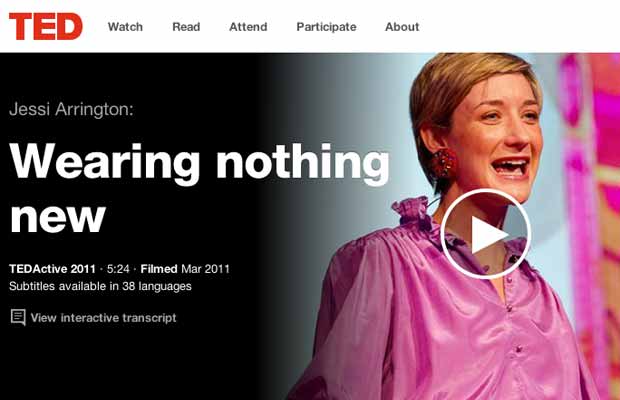The image size is (620, 400).
Task: Click the Filmed Mar 2011 date
Action: 185,269
